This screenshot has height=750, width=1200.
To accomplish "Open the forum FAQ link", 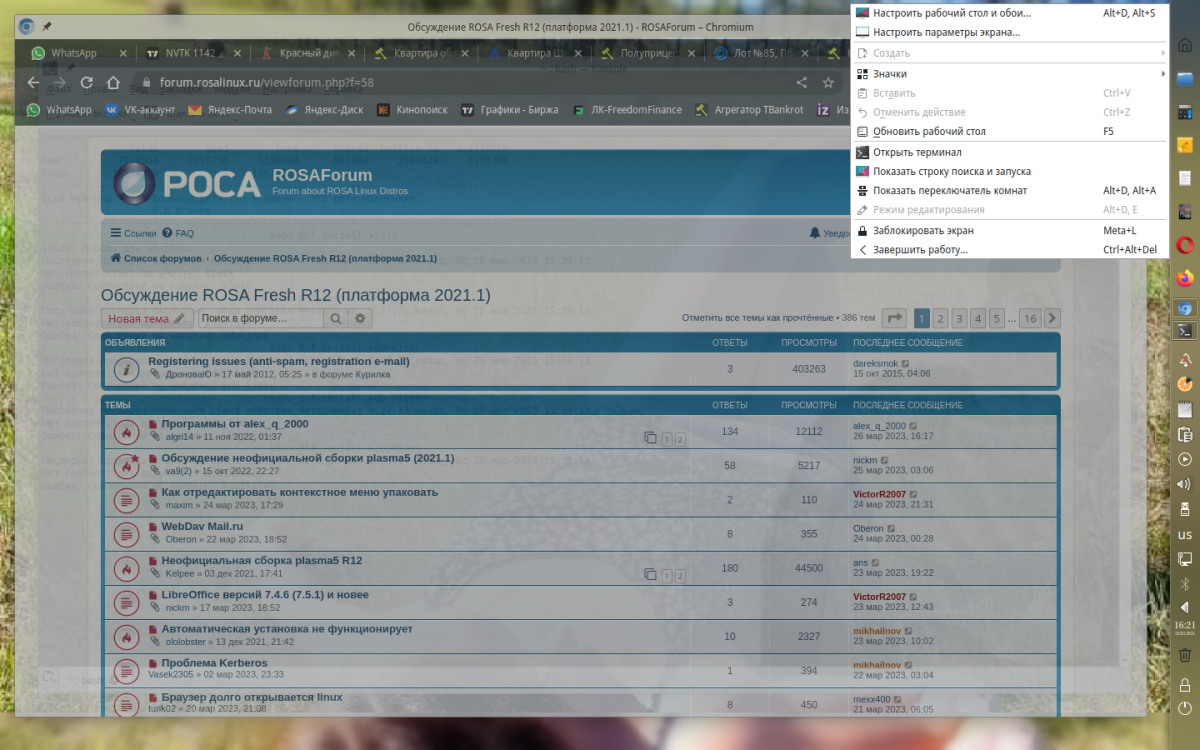I will [179, 232].
